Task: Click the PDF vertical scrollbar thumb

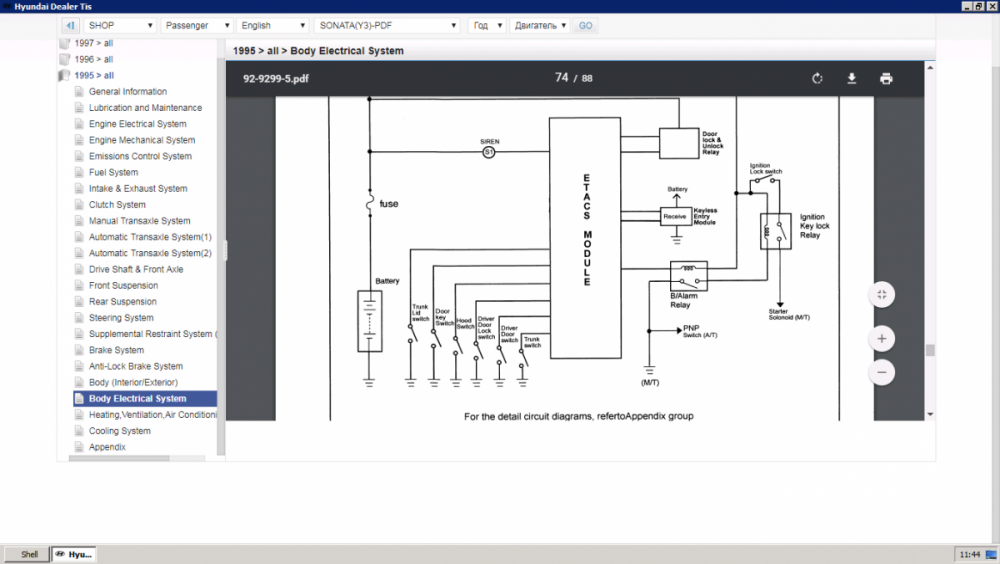Action: point(930,350)
